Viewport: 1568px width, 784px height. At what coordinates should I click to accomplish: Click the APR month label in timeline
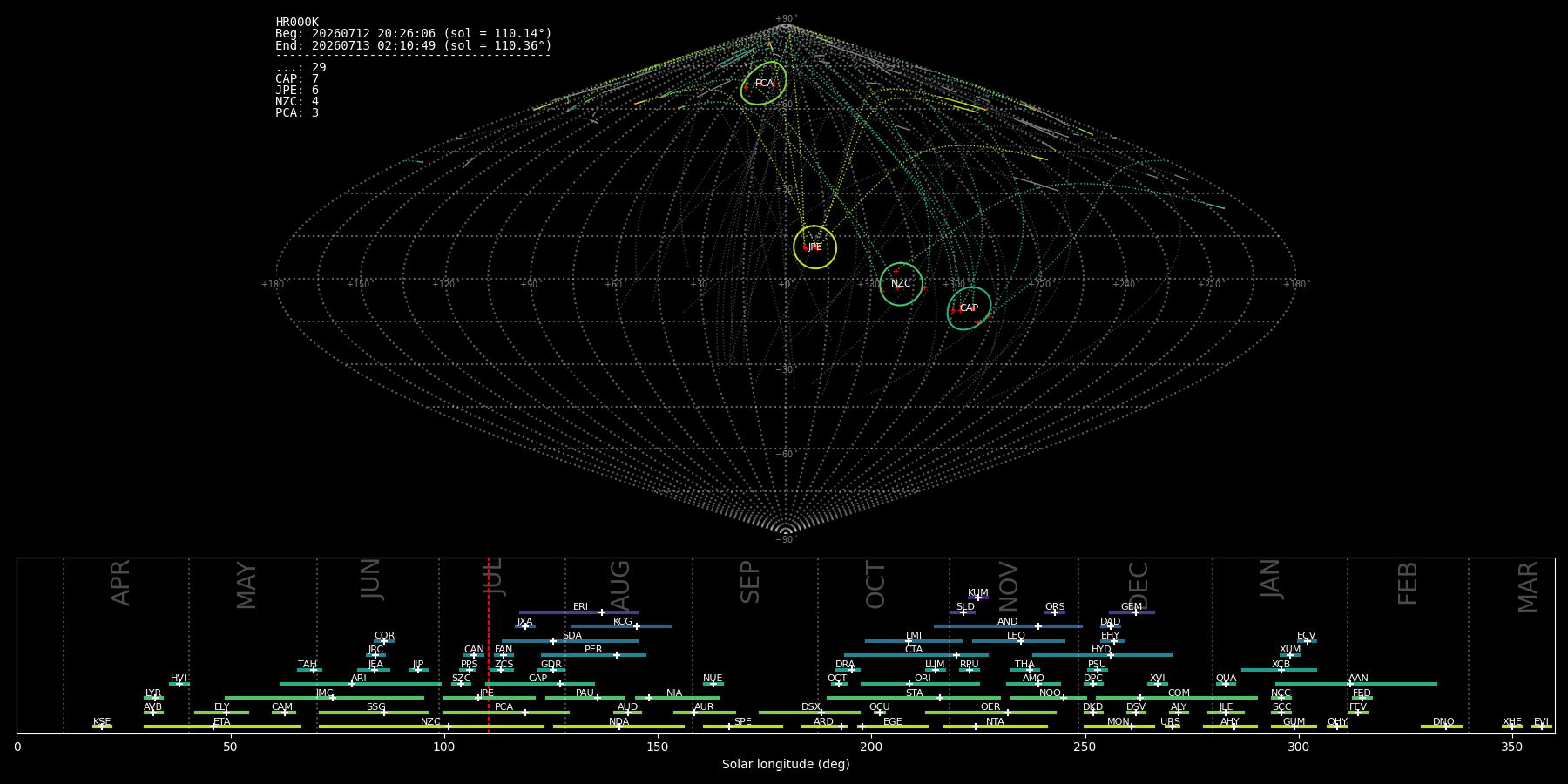[x=121, y=582]
